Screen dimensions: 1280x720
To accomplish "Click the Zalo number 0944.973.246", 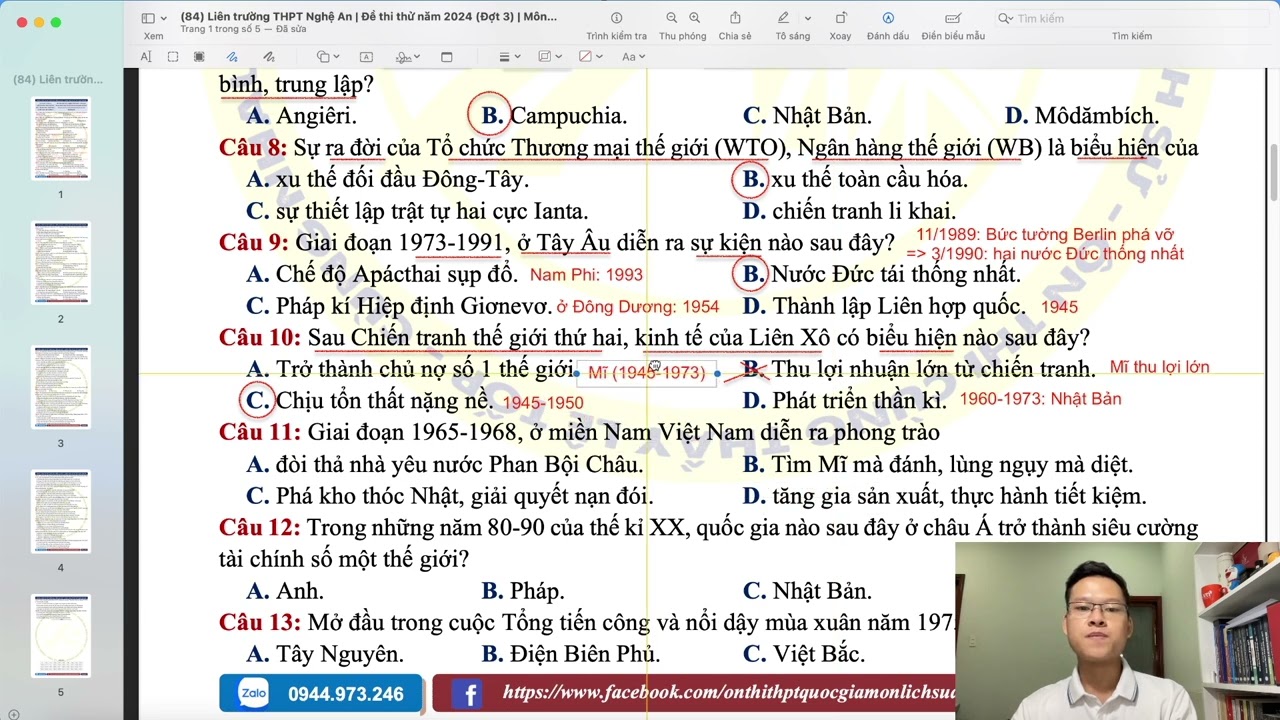I will pyautogui.click(x=346, y=694).
